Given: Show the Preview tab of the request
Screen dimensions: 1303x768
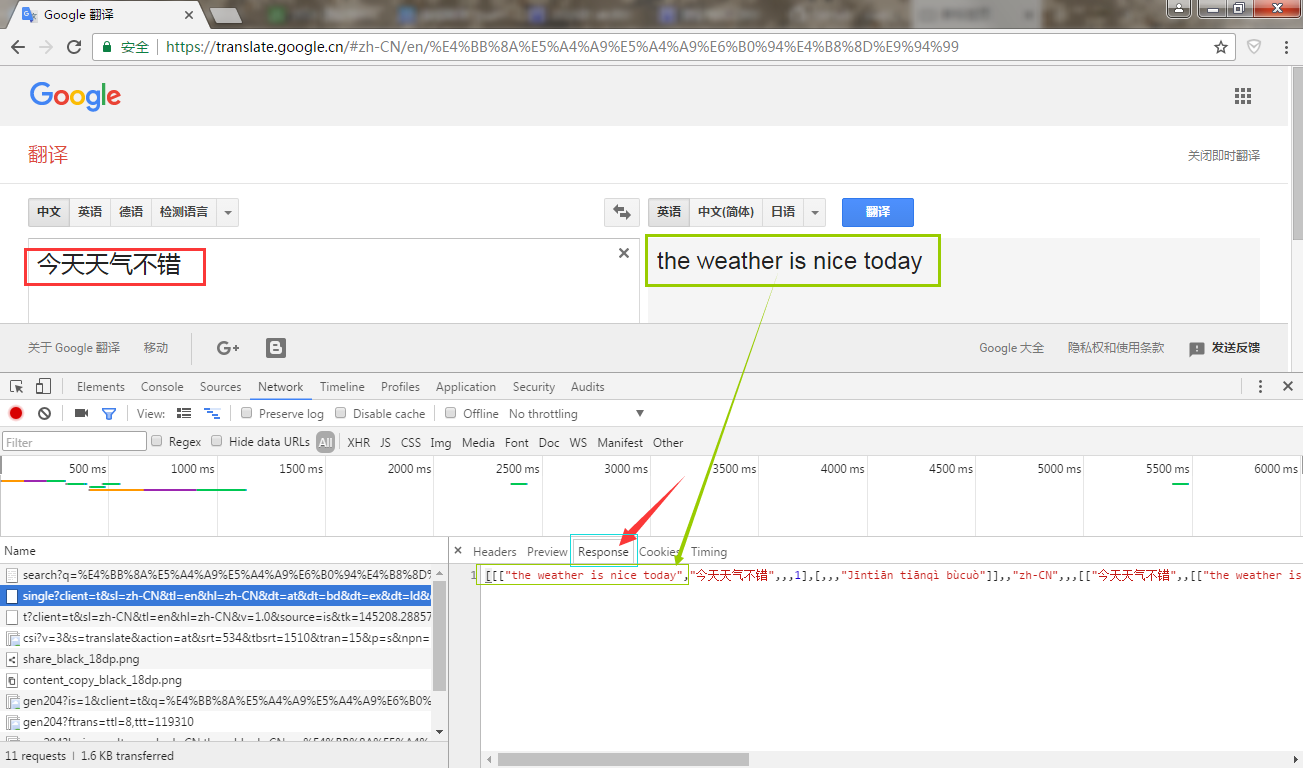Looking at the screenshot, I should tap(547, 552).
